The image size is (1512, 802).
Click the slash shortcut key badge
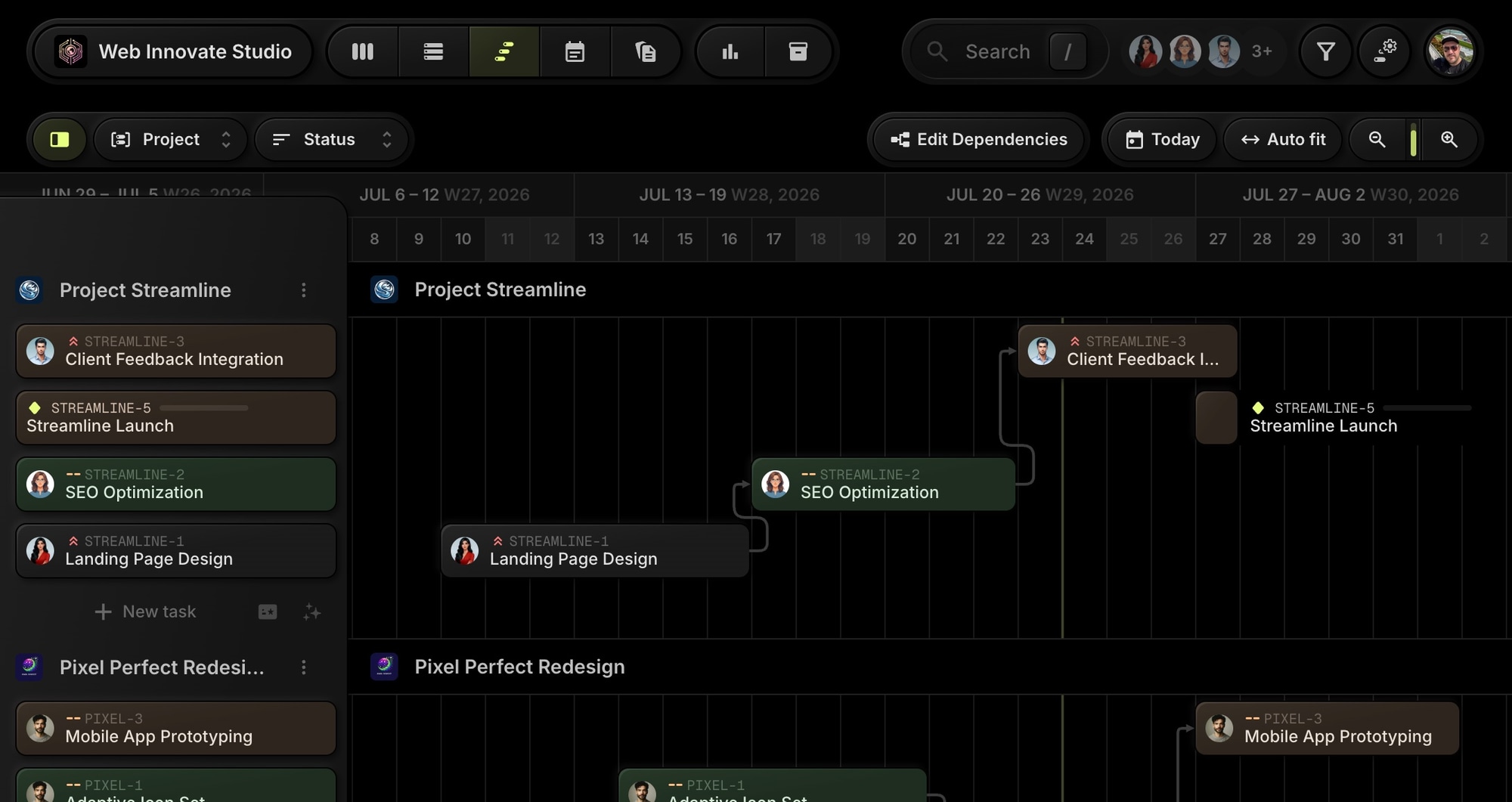1067,51
